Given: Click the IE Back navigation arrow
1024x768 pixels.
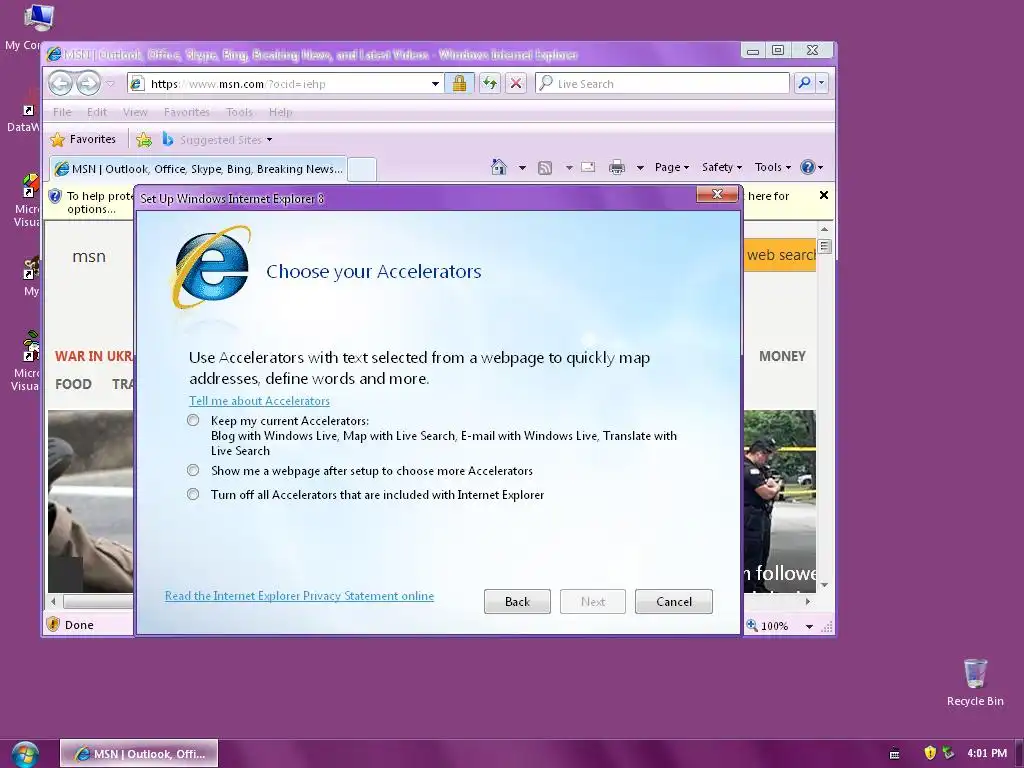Looking at the screenshot, I should click(x=61, y=83).
